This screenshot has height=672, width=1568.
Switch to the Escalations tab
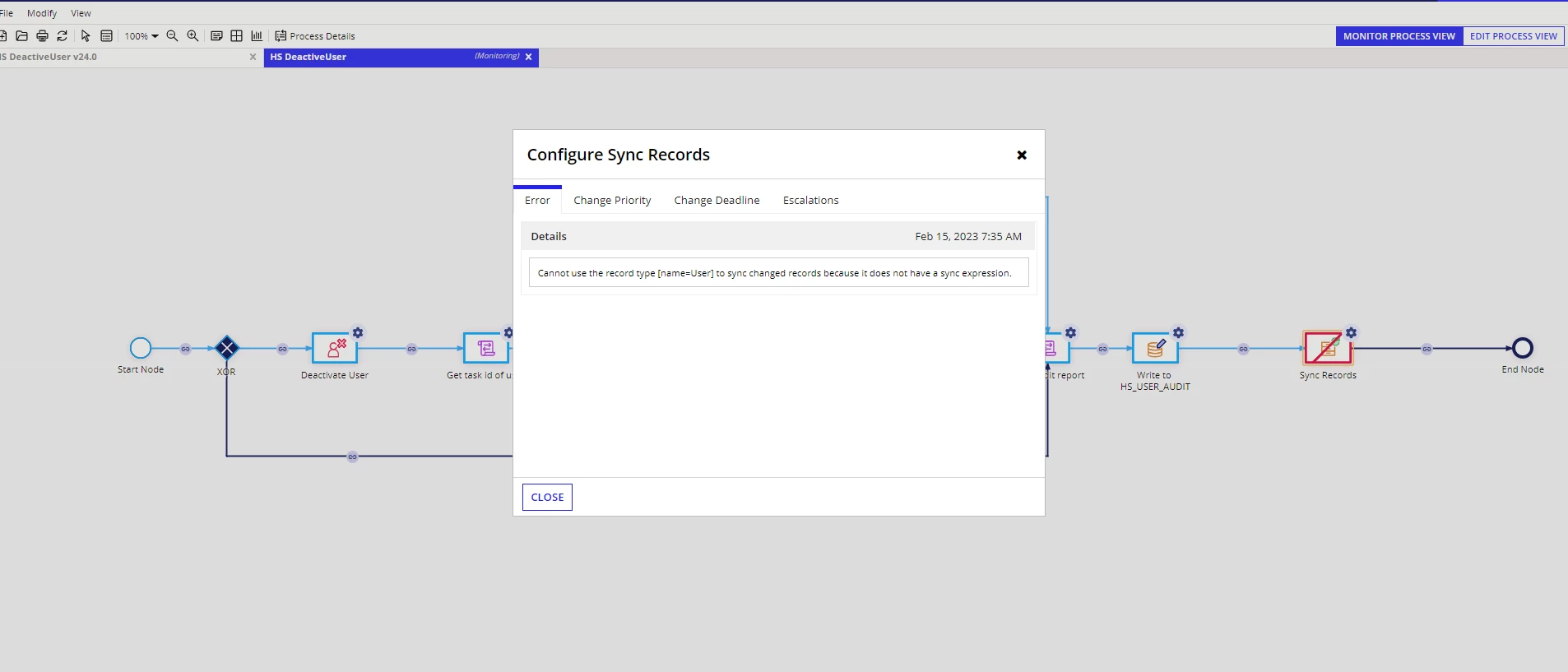(x=810, y=201)
